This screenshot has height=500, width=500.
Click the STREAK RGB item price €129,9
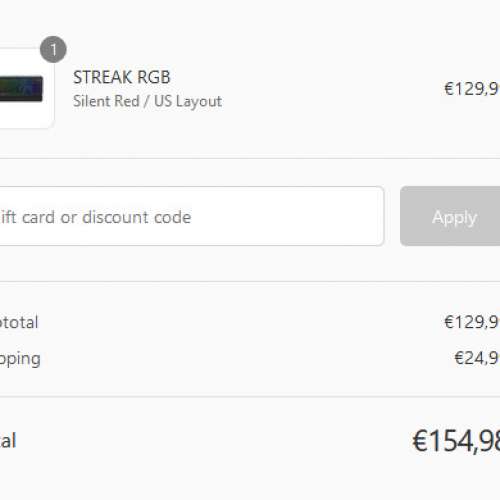click(472, 89)
